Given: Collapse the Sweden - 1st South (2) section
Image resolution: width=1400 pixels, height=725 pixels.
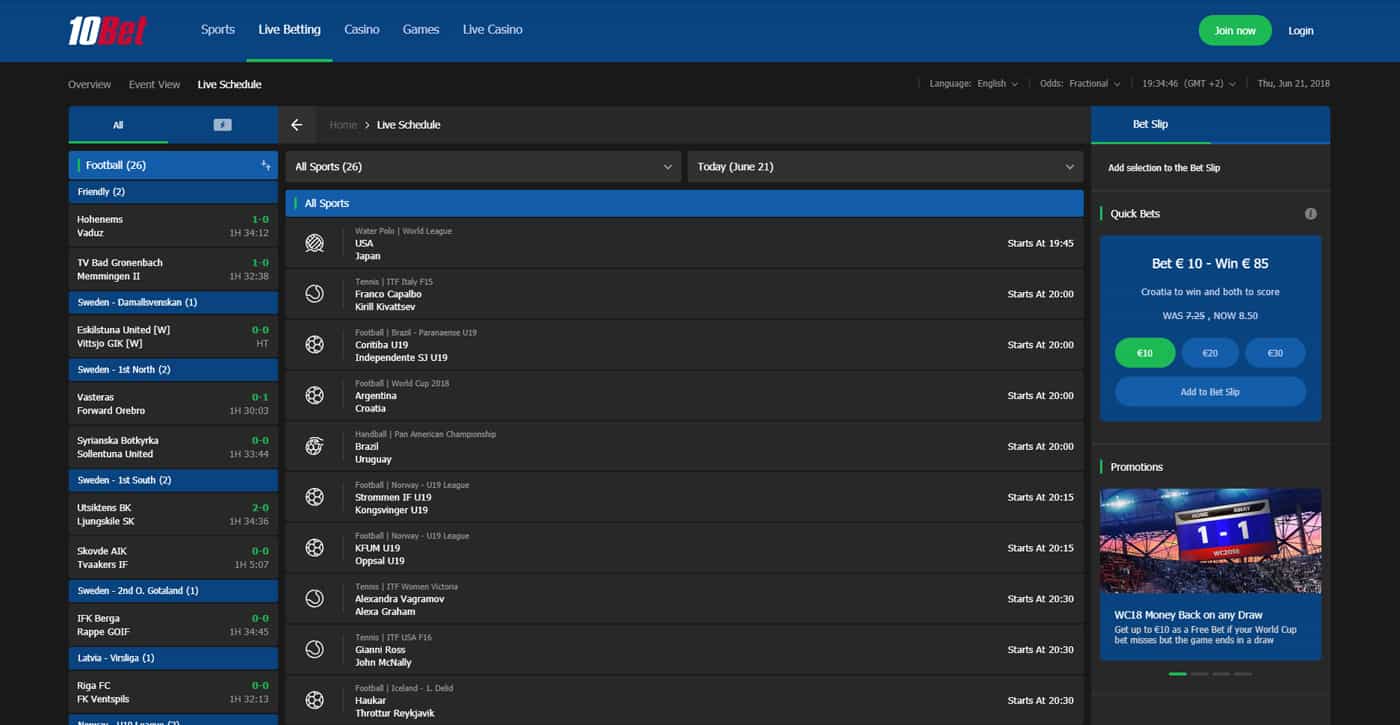Looking at the screenshot, I should click(173, 480).
